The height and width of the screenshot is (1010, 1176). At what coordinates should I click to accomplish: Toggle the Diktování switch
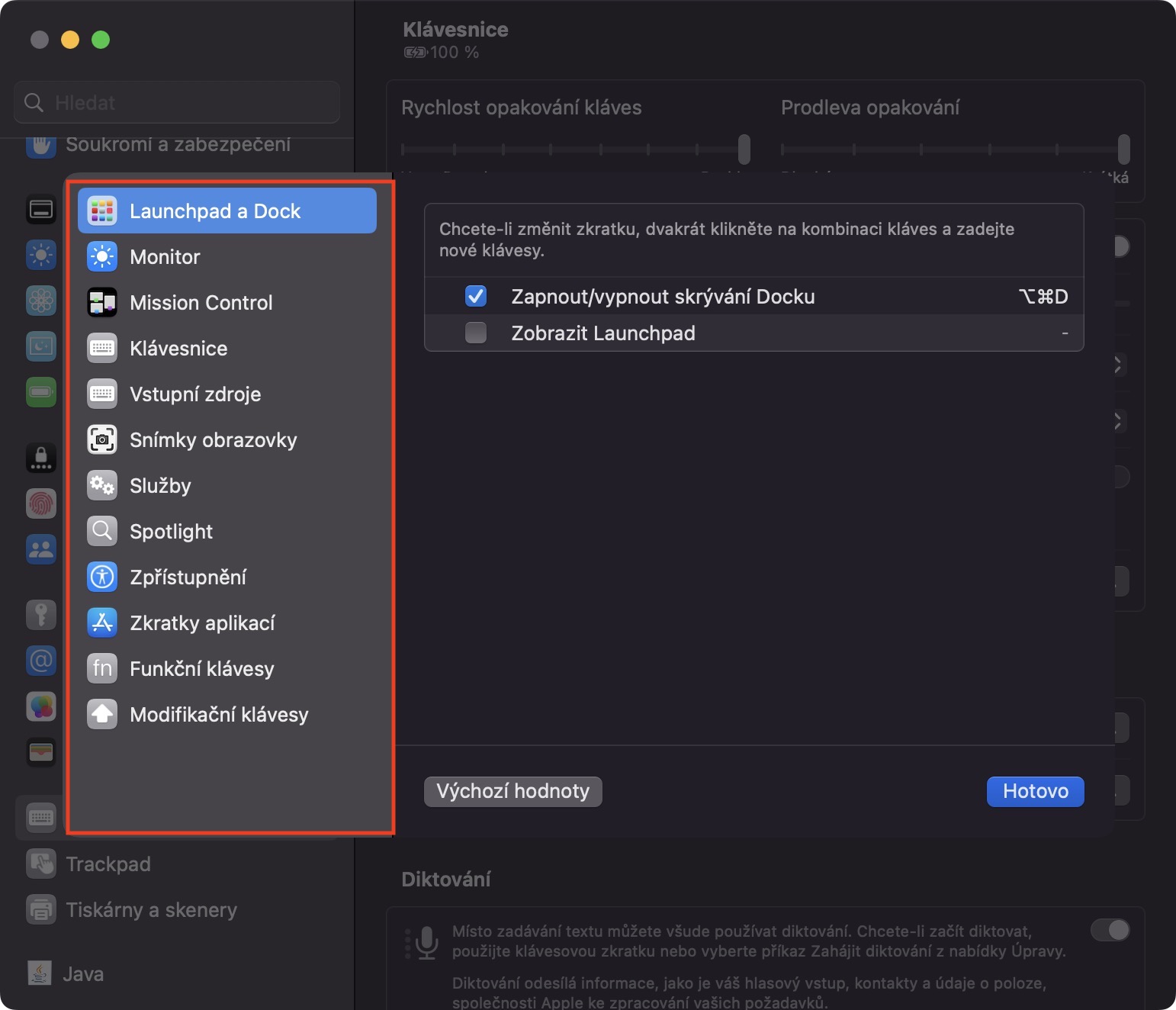1110,930
